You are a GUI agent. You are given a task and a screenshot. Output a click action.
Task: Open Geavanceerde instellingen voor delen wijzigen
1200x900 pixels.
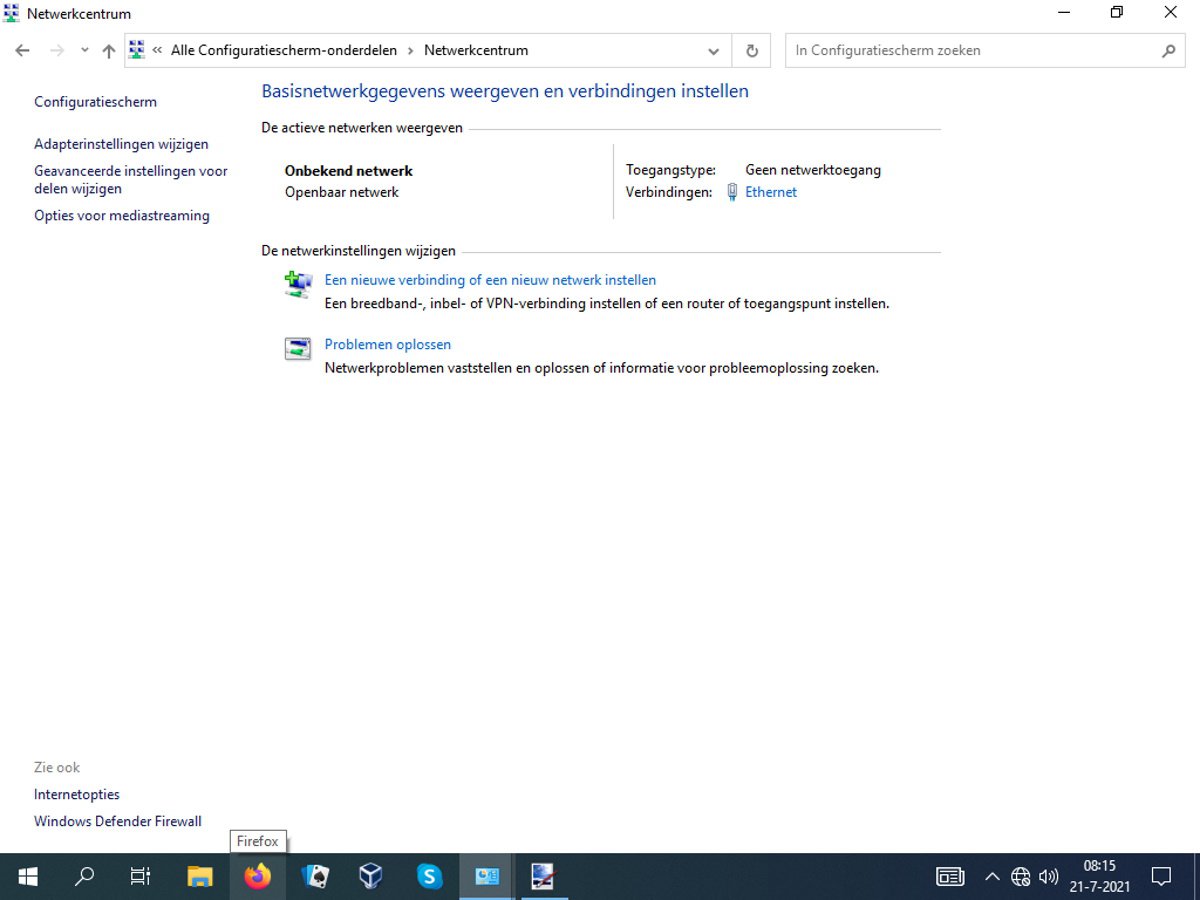(131, 180)
